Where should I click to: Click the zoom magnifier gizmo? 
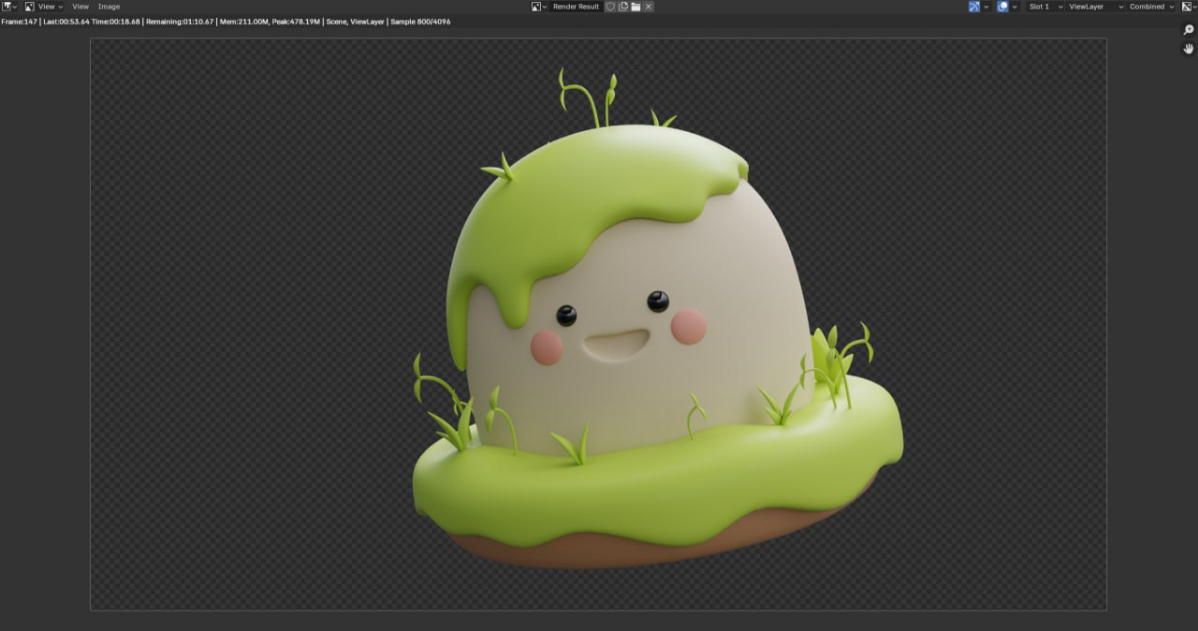tap(1188, 30)
